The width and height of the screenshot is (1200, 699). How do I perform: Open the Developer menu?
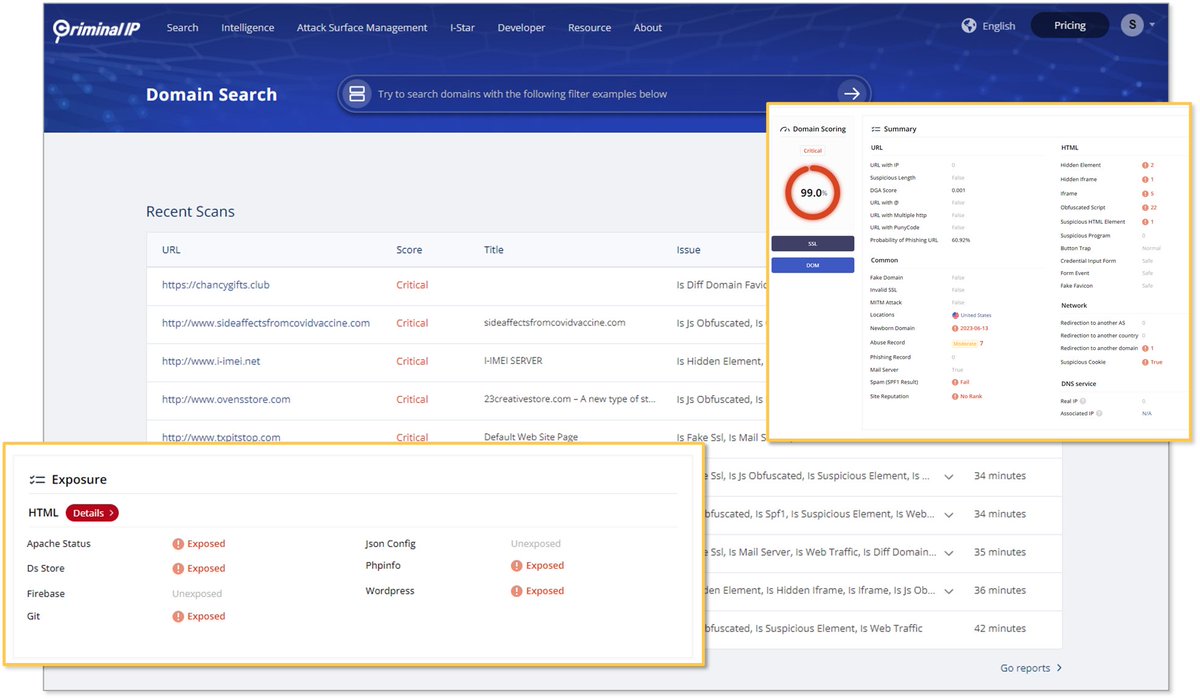point(521,28)
